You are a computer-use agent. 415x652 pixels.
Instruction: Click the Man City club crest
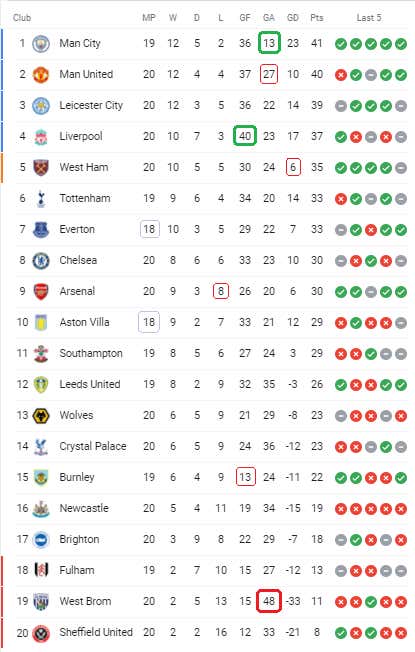point(41,43)
